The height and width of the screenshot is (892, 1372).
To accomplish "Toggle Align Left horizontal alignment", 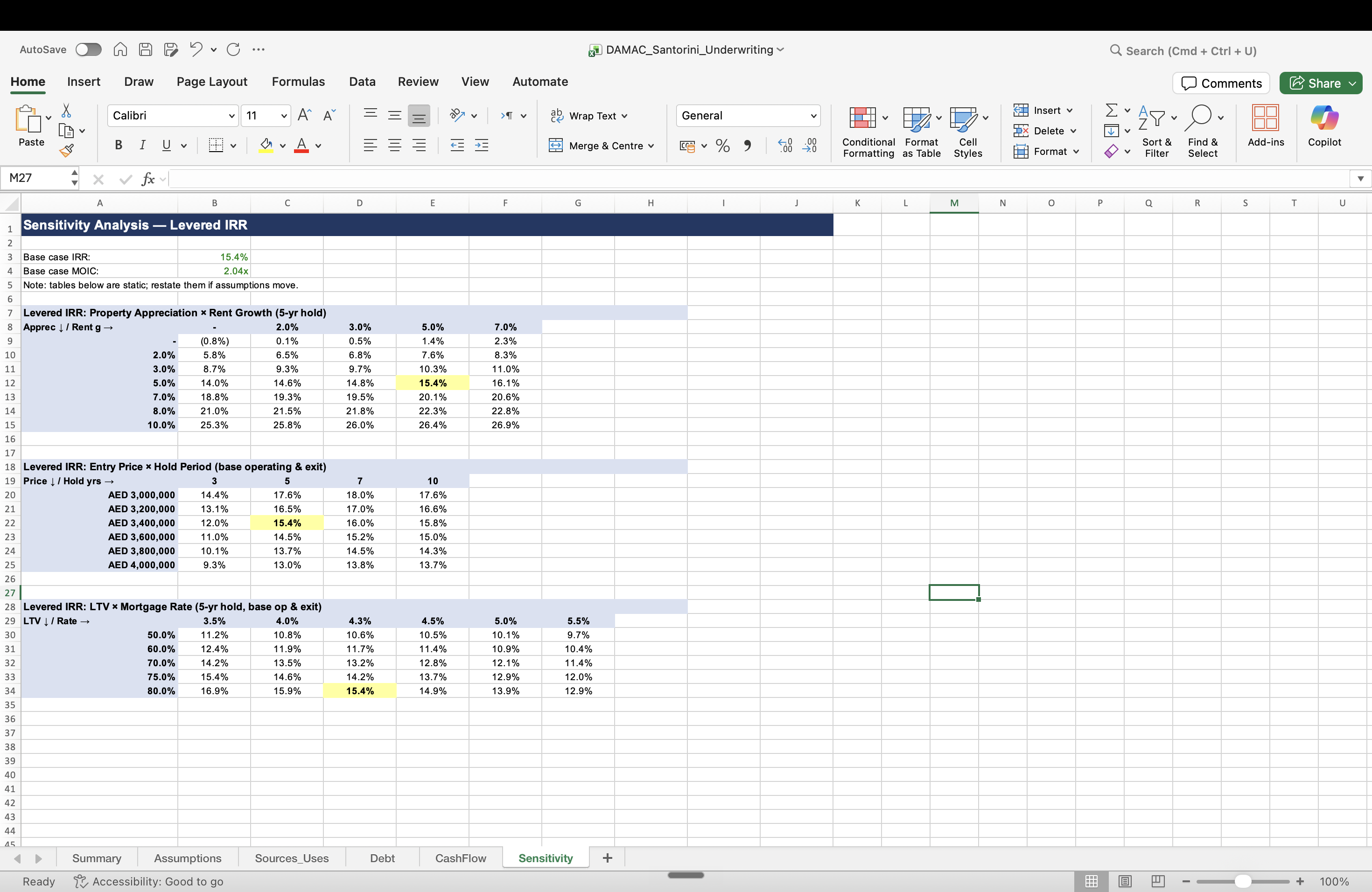I will pyautogui.click(x=370, y=145).
